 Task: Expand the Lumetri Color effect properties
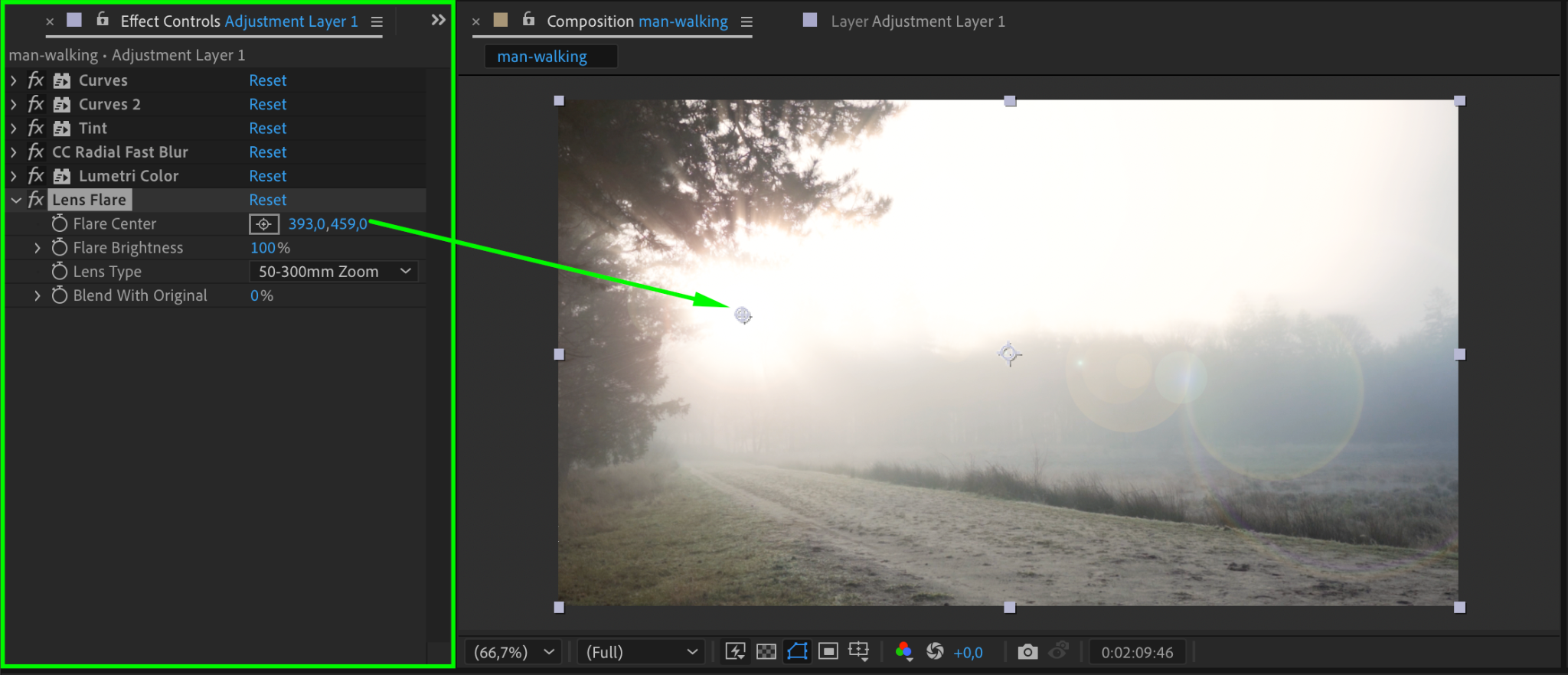tap(14, 176)
